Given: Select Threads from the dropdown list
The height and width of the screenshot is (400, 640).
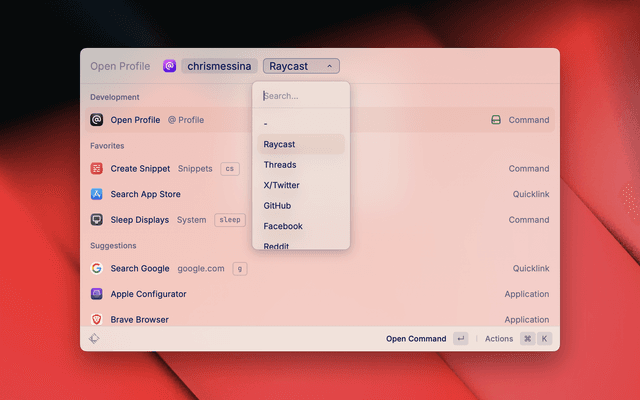Looking at the screenshot, I should click(x=280, y=165).
